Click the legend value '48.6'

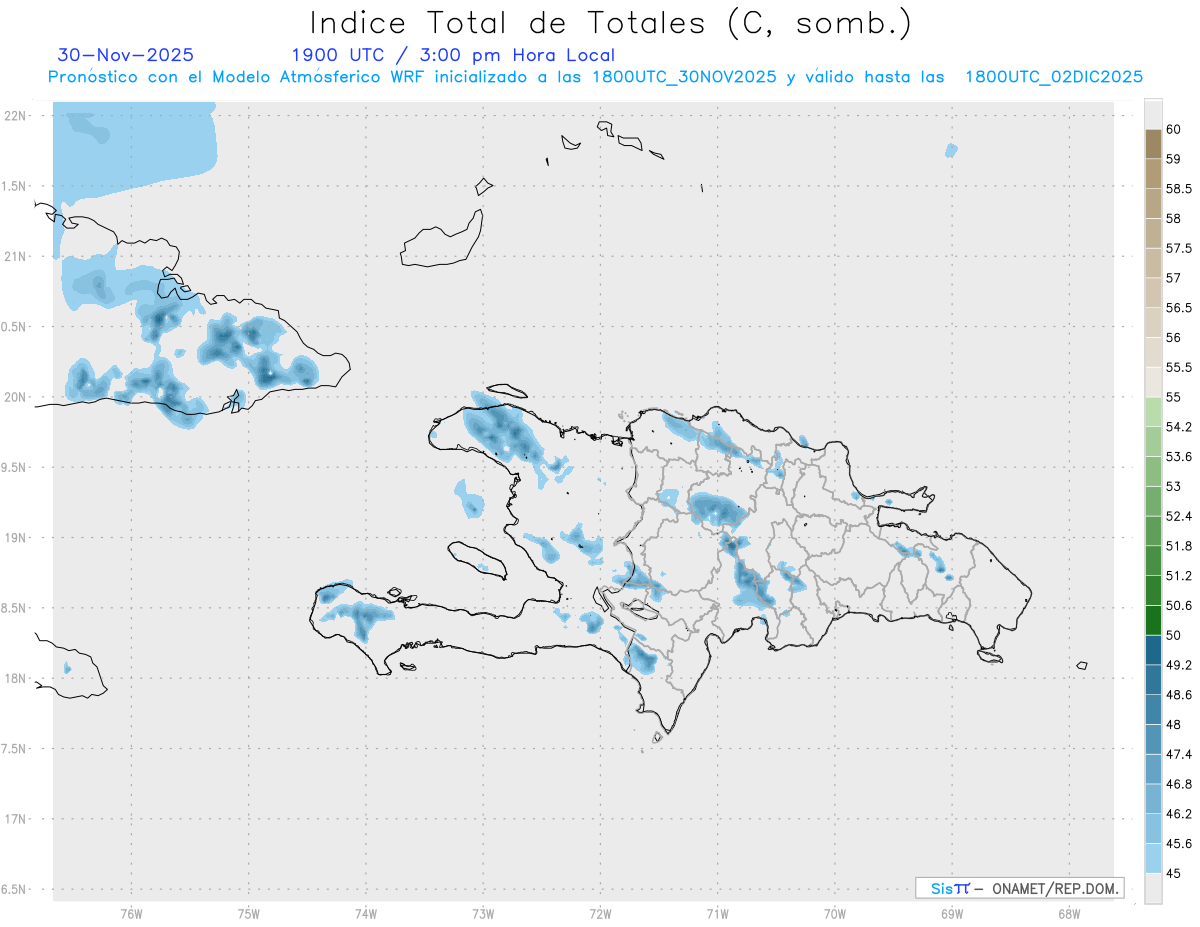pos(1179,695)
